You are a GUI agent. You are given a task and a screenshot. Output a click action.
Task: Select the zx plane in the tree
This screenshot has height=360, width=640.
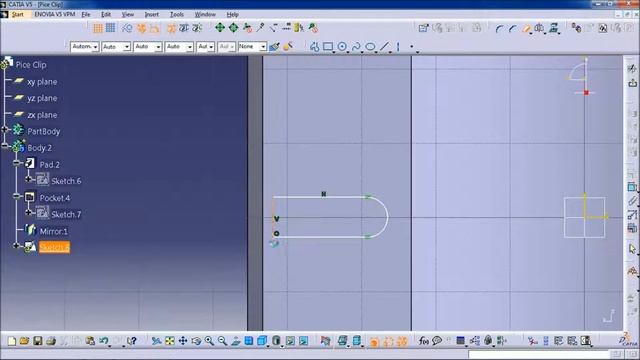click(x=42, y=115)
